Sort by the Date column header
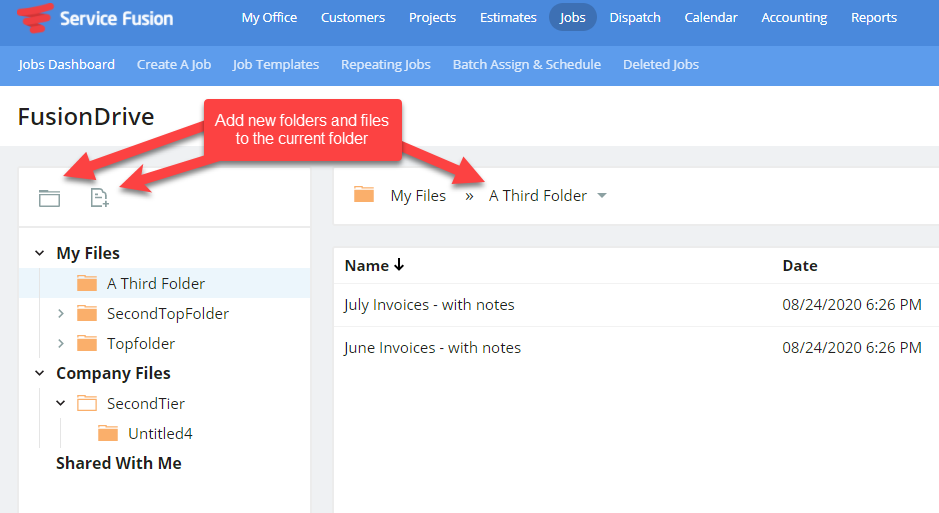Image resolution: width=939 pixels, height=513 pixels. [799, 265]
